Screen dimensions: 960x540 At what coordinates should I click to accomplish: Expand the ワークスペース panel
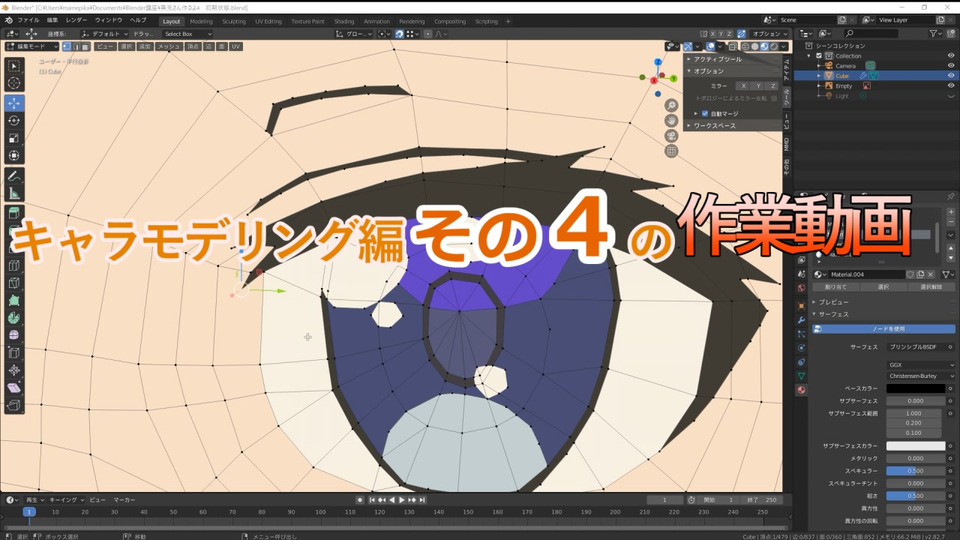[x=732, y=126]
